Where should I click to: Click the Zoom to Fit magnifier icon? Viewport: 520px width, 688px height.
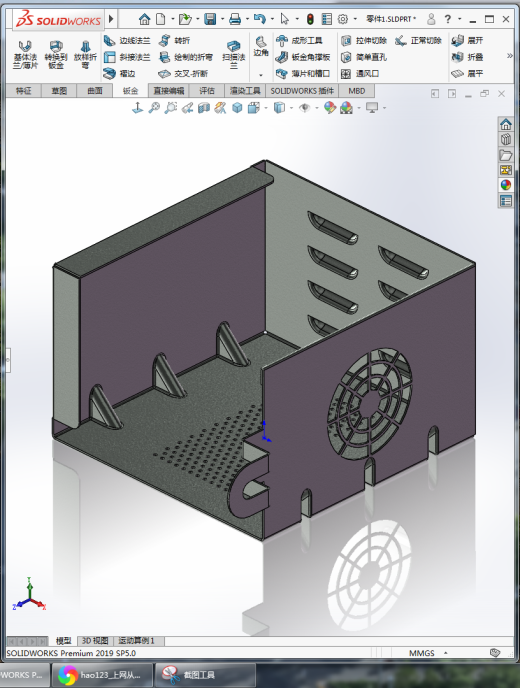pyautogui.click(x=154, y=108)
